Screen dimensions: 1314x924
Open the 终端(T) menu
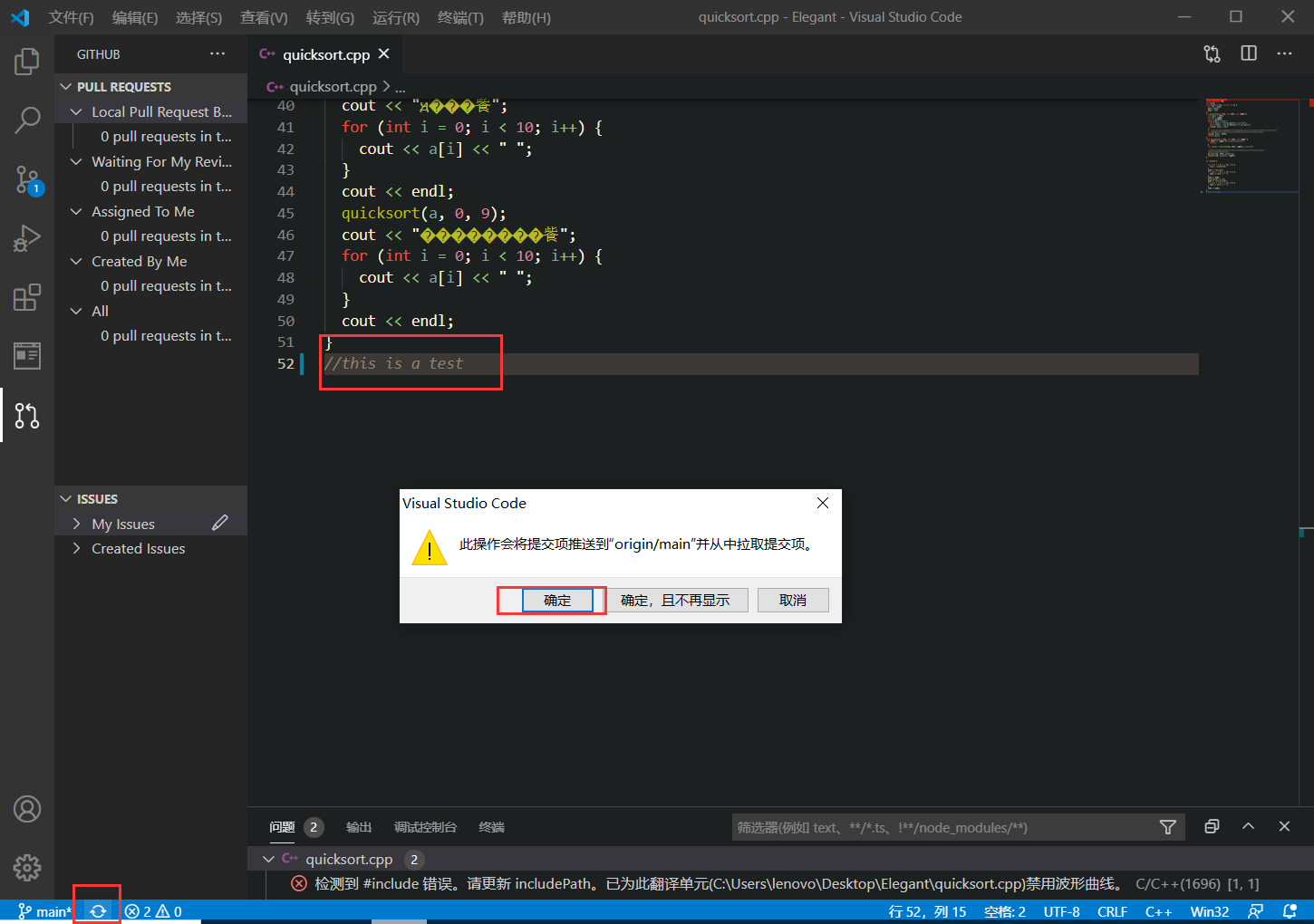[x=460, y=17]
